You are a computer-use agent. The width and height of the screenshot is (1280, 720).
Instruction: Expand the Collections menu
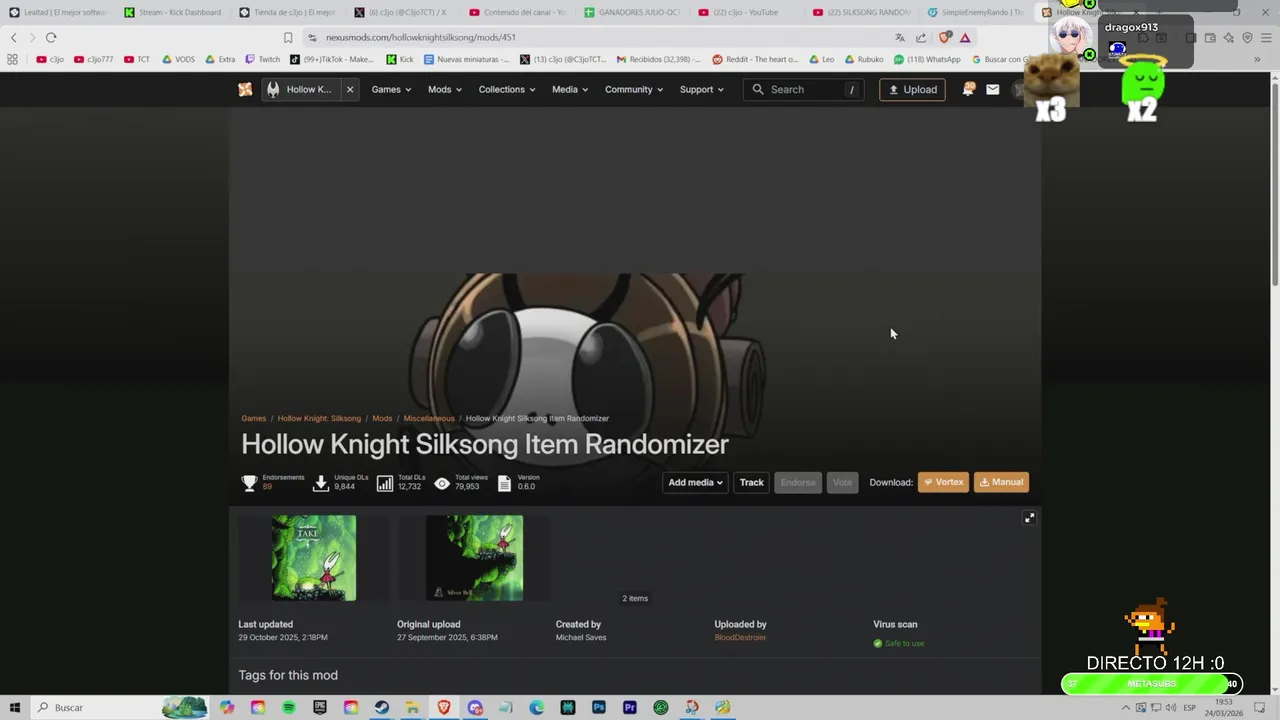(x=507, y=89)
